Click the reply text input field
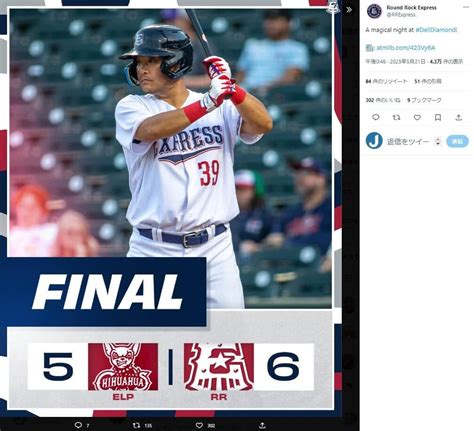474x431 pixels. (x=408, y=141)
